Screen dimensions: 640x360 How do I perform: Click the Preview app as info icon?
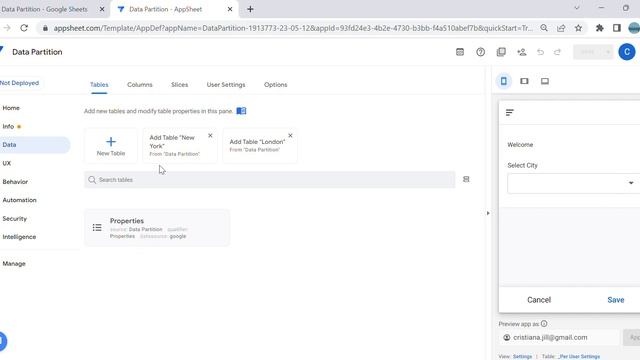coord(544,324)
